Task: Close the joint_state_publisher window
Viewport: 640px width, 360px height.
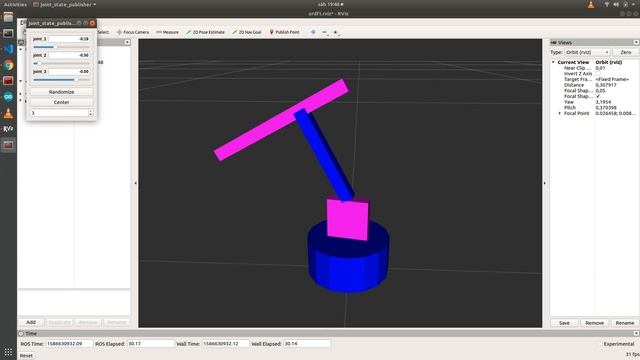Action: coord(92,23)
